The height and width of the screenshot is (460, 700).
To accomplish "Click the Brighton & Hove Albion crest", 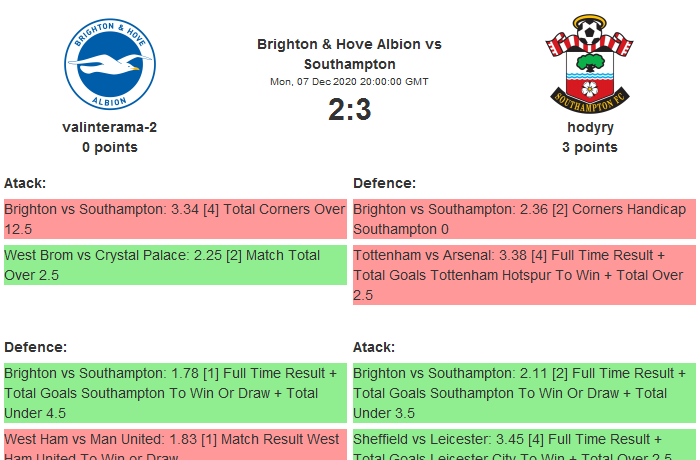I will pos(109,64).
